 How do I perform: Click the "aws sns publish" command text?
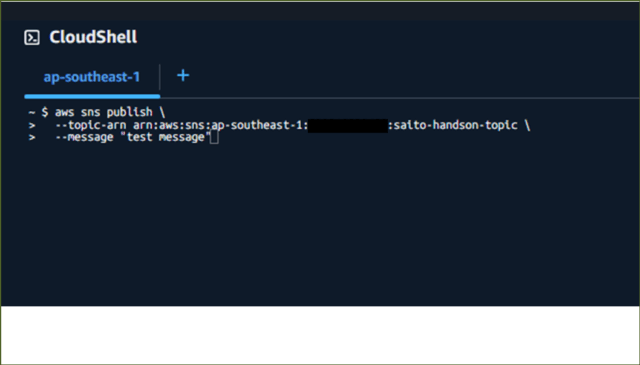(x=103, y=112)
